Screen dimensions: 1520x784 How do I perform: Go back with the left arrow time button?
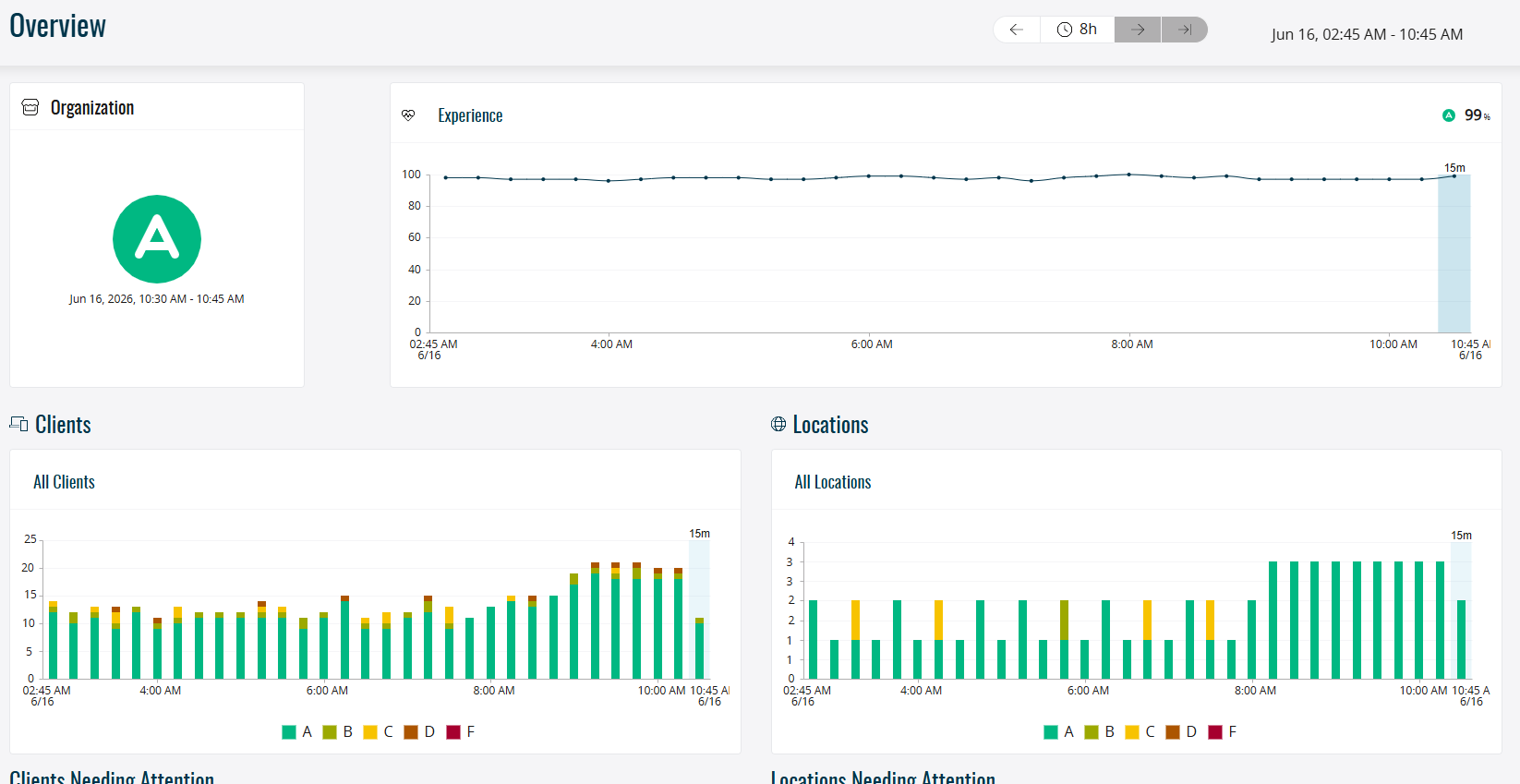click(x=1017, y=30)
